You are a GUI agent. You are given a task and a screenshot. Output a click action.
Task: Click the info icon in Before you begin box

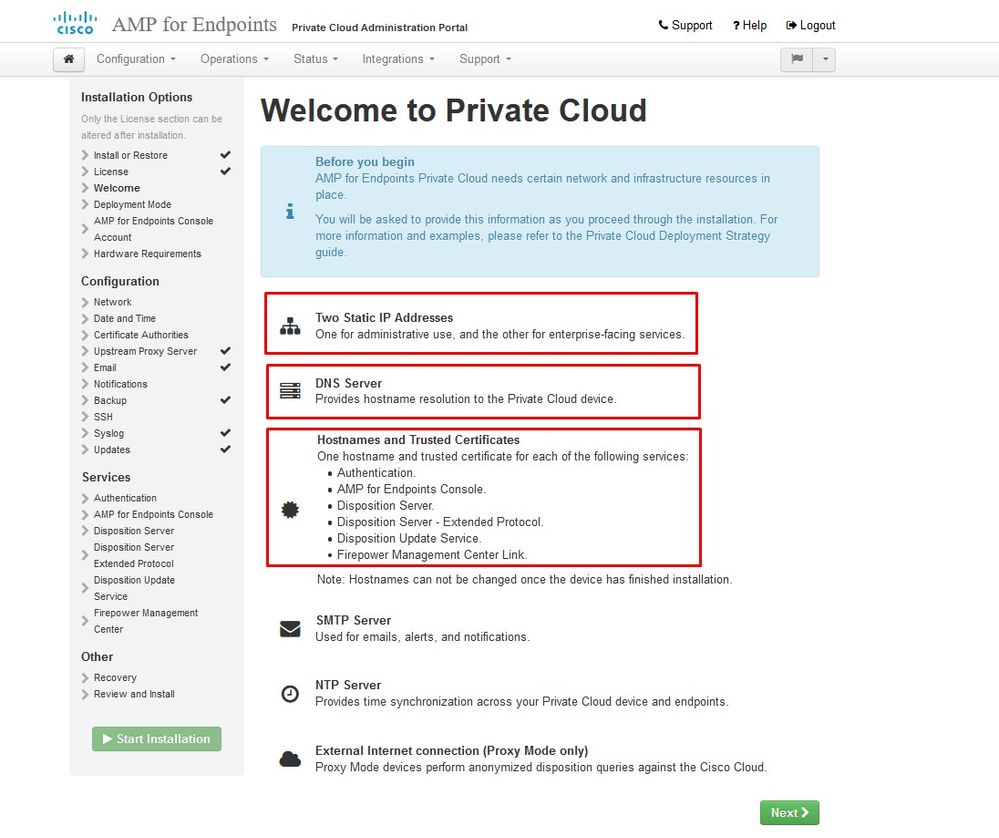click(290, 211)
